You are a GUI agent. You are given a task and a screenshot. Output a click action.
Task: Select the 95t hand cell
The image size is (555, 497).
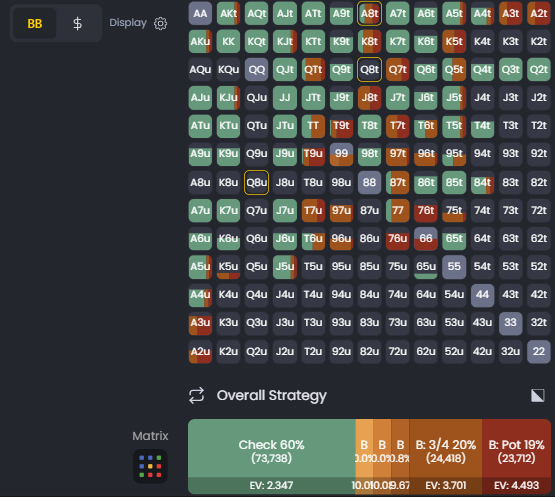point(454,154)
